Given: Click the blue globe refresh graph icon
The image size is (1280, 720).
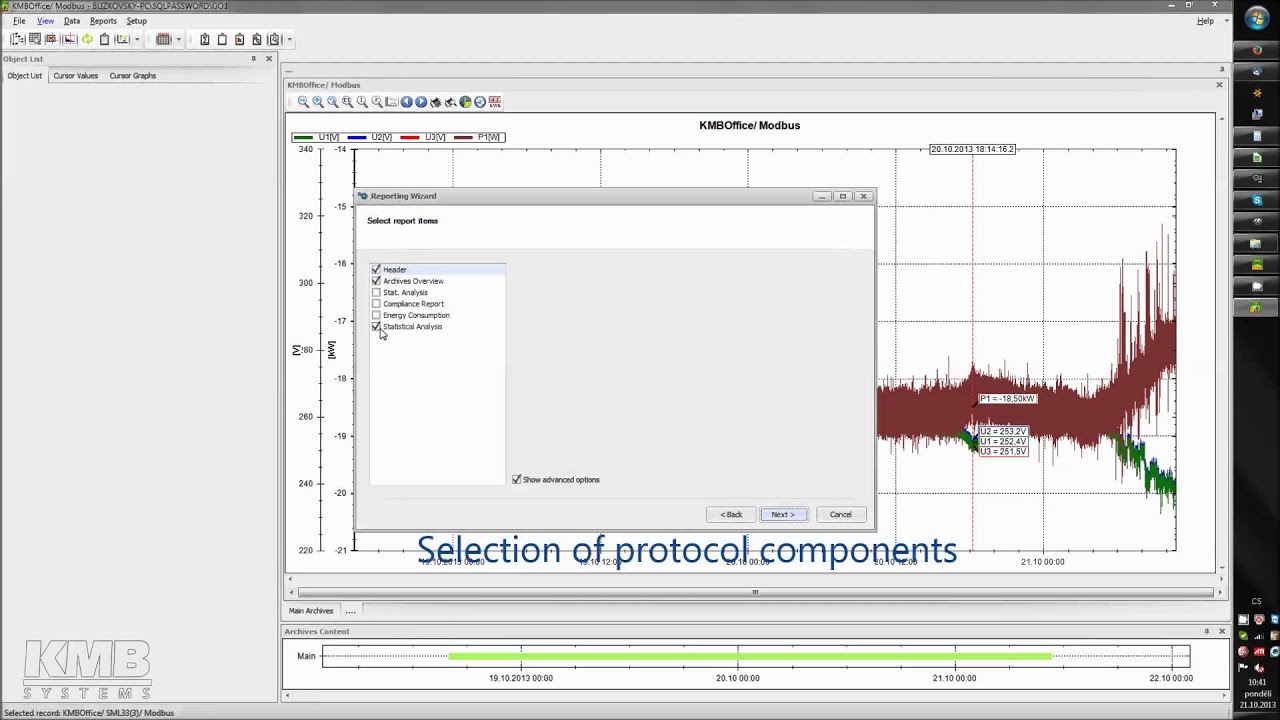Looking at the screenshot, I should click(480, 102).
